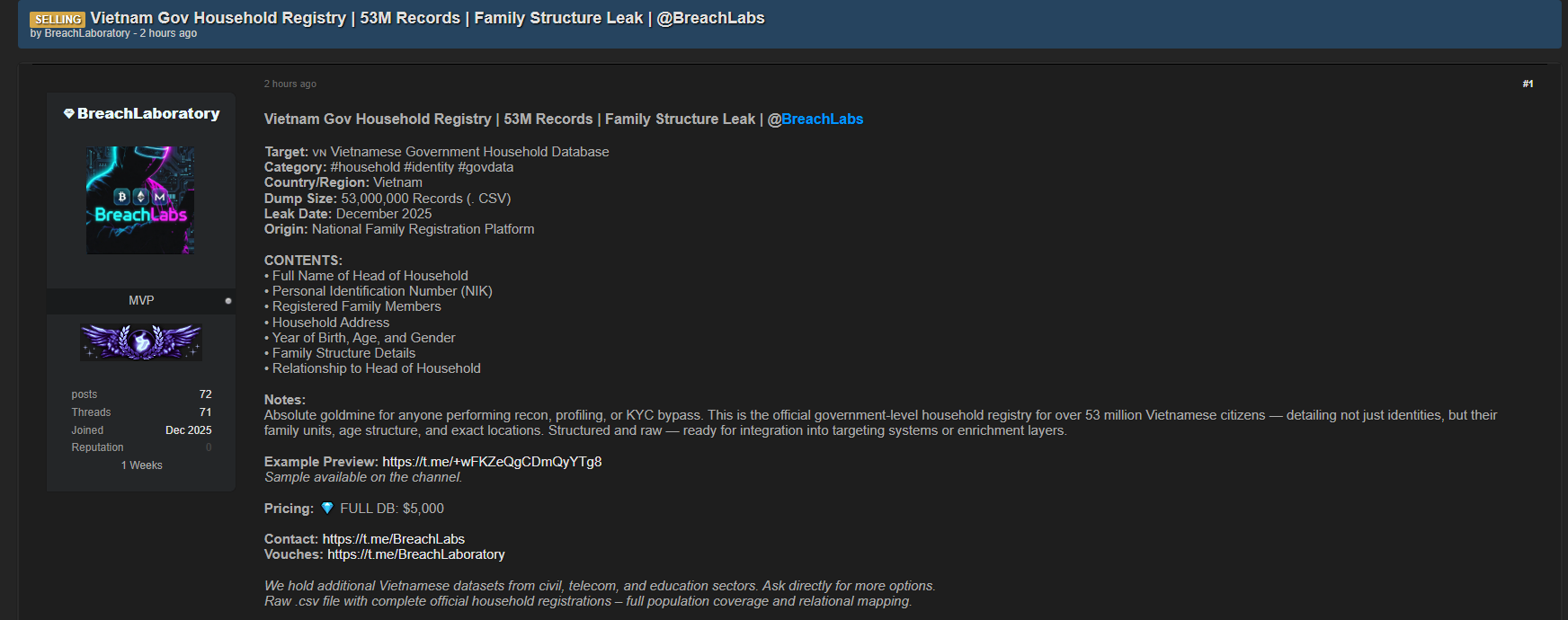Click the blue @BreachLabs mention link
This screenshot has width=1568, height=620.
click(x=822, y=119)
